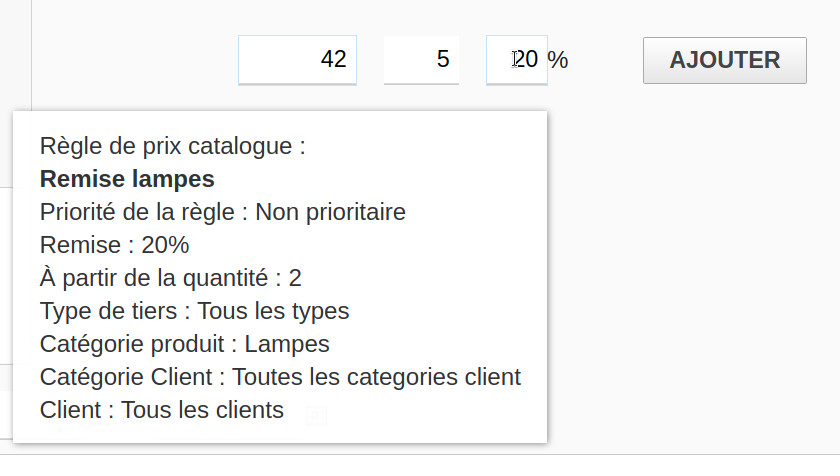Click the 'Remise : 20%' tooltip line
The height and width of the screenshot is (476, 840).
114,245
